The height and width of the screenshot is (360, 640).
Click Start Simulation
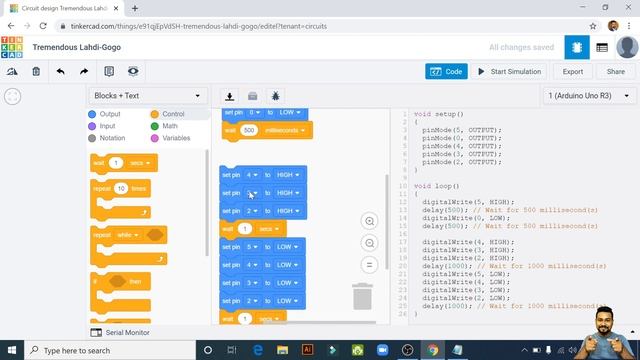pyautogui.click(x=509, y=71)
